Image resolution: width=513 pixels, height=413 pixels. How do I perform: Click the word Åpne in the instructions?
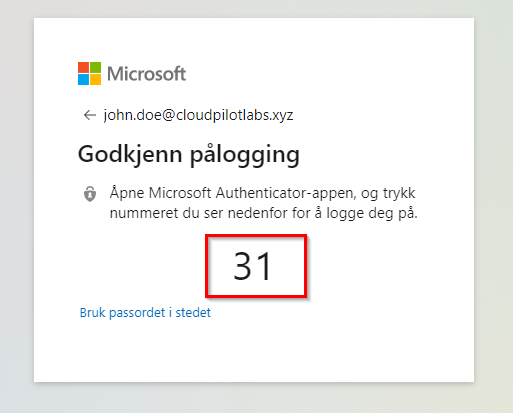[127, 193]
